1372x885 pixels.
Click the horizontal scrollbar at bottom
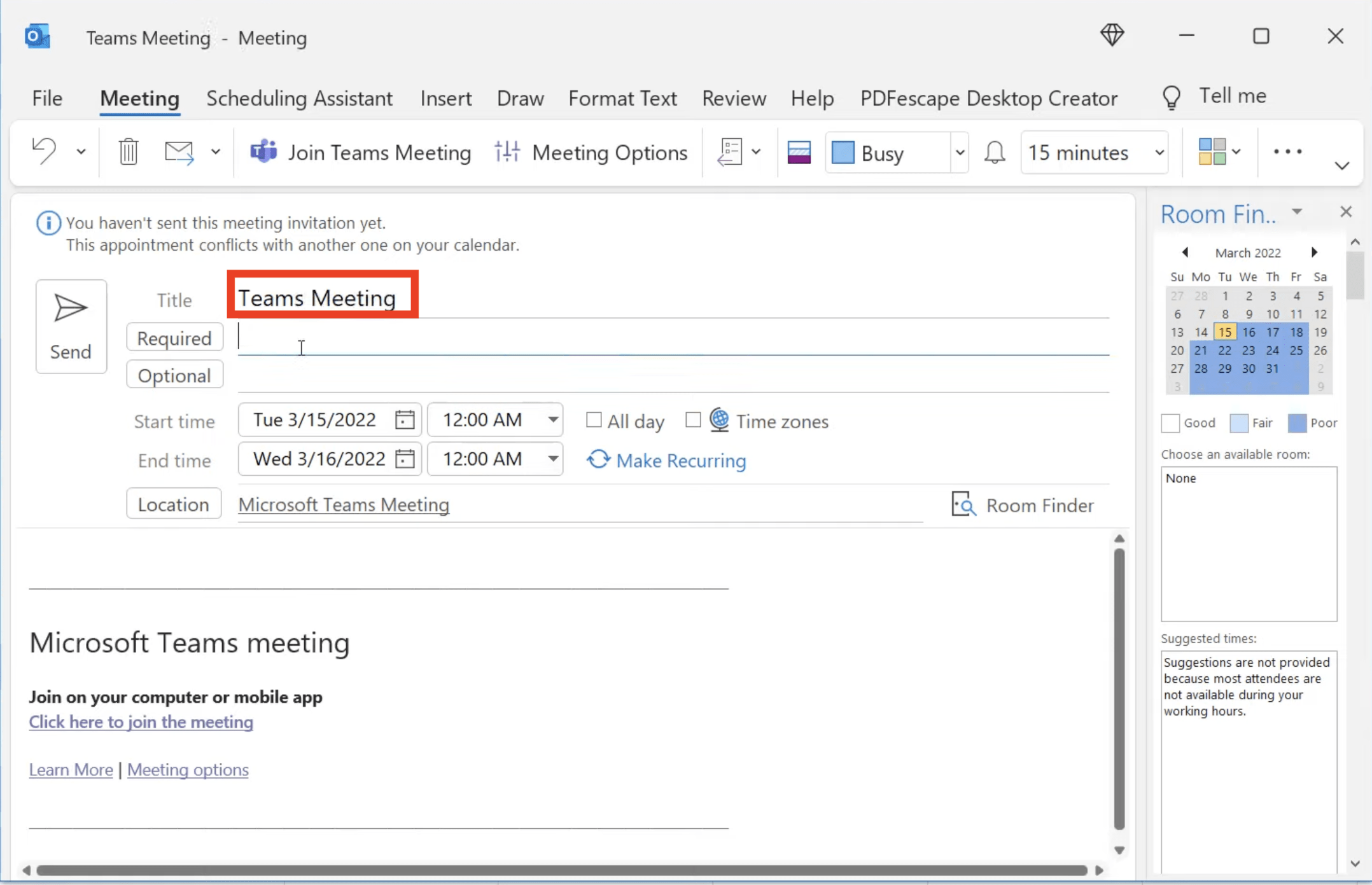(562, 870)
